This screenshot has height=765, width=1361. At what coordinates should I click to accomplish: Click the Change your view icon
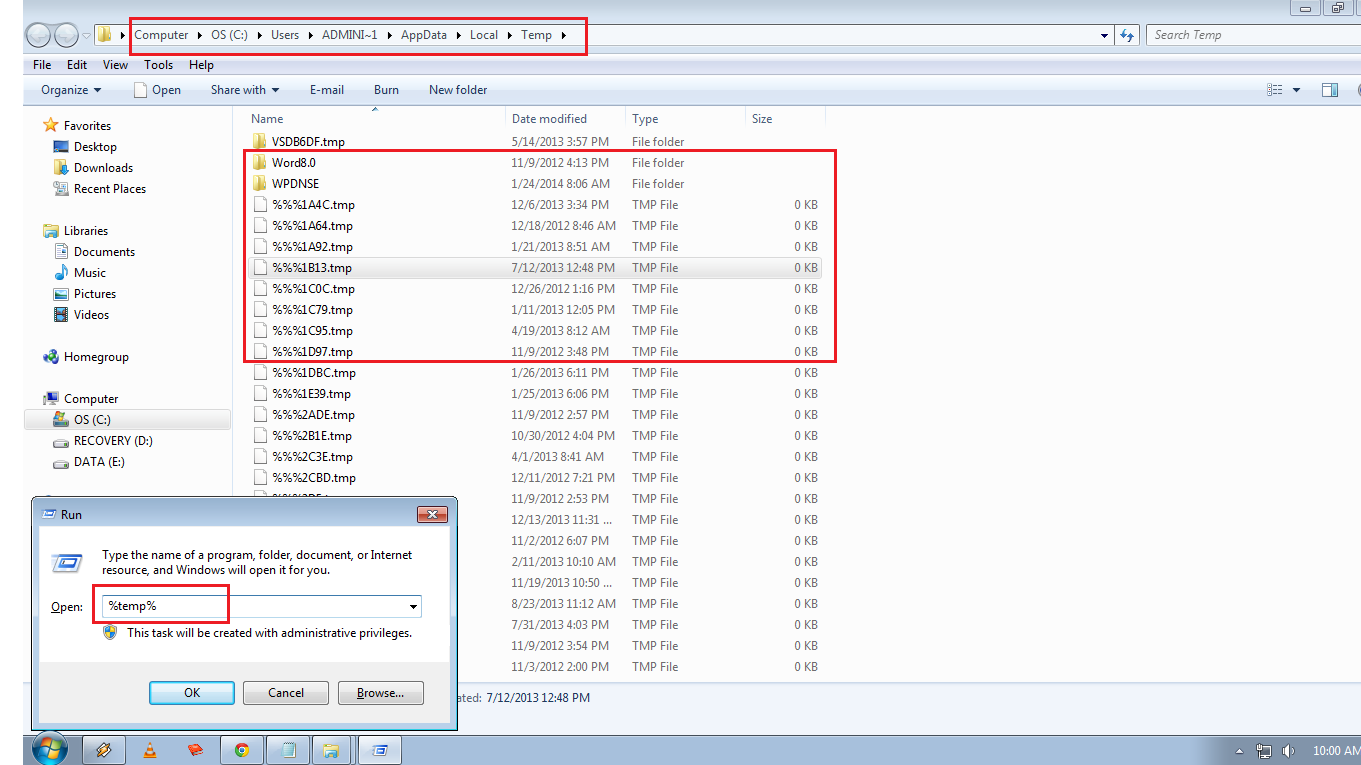1274,90
